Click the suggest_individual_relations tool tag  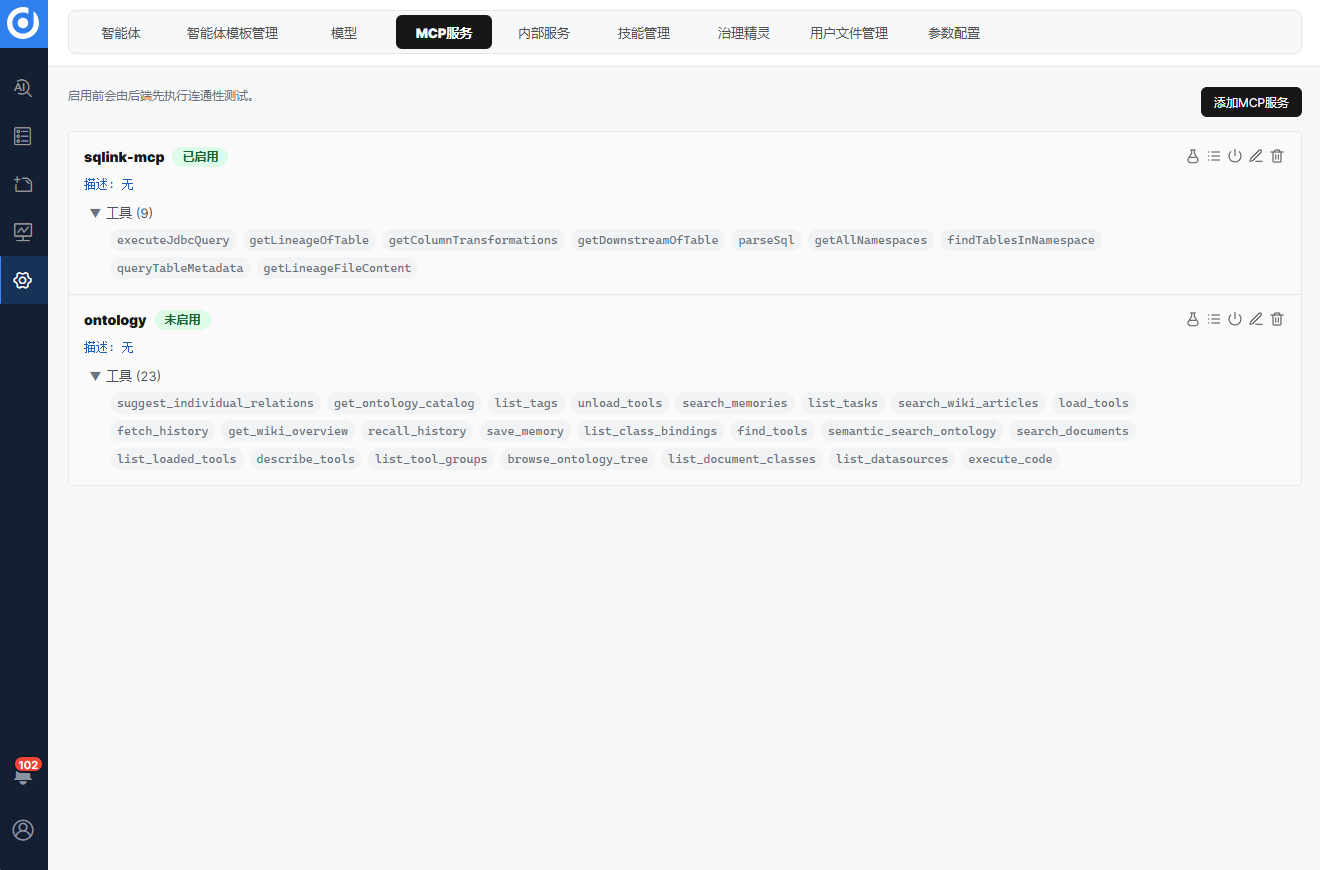click(x=215, y=403)
